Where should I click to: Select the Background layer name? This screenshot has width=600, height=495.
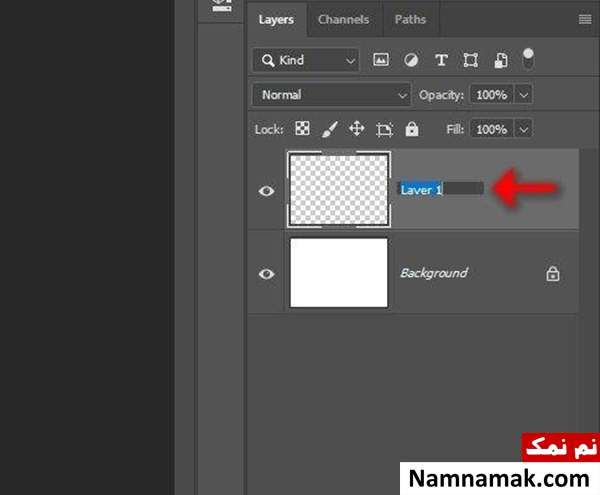434,273
